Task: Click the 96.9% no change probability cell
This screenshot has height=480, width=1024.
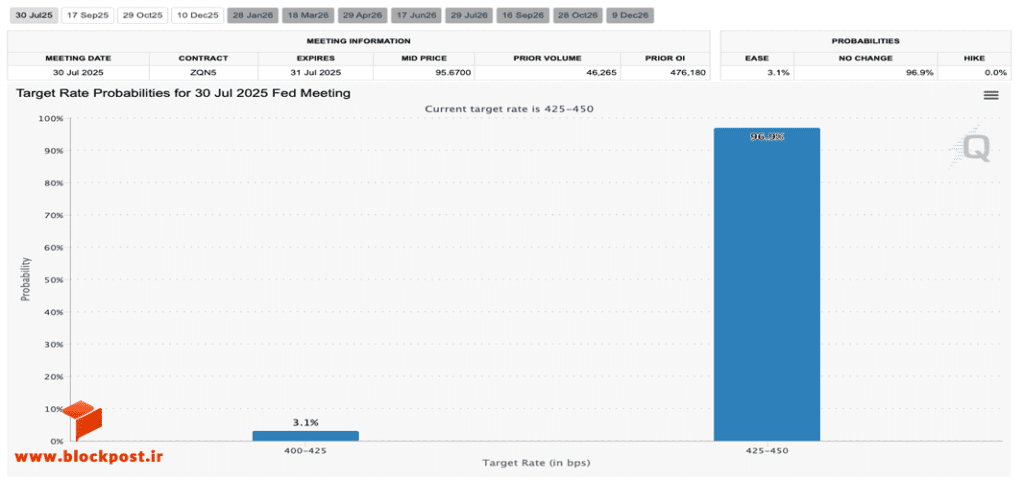Action: pyautogui.click(x=866, y=72)
